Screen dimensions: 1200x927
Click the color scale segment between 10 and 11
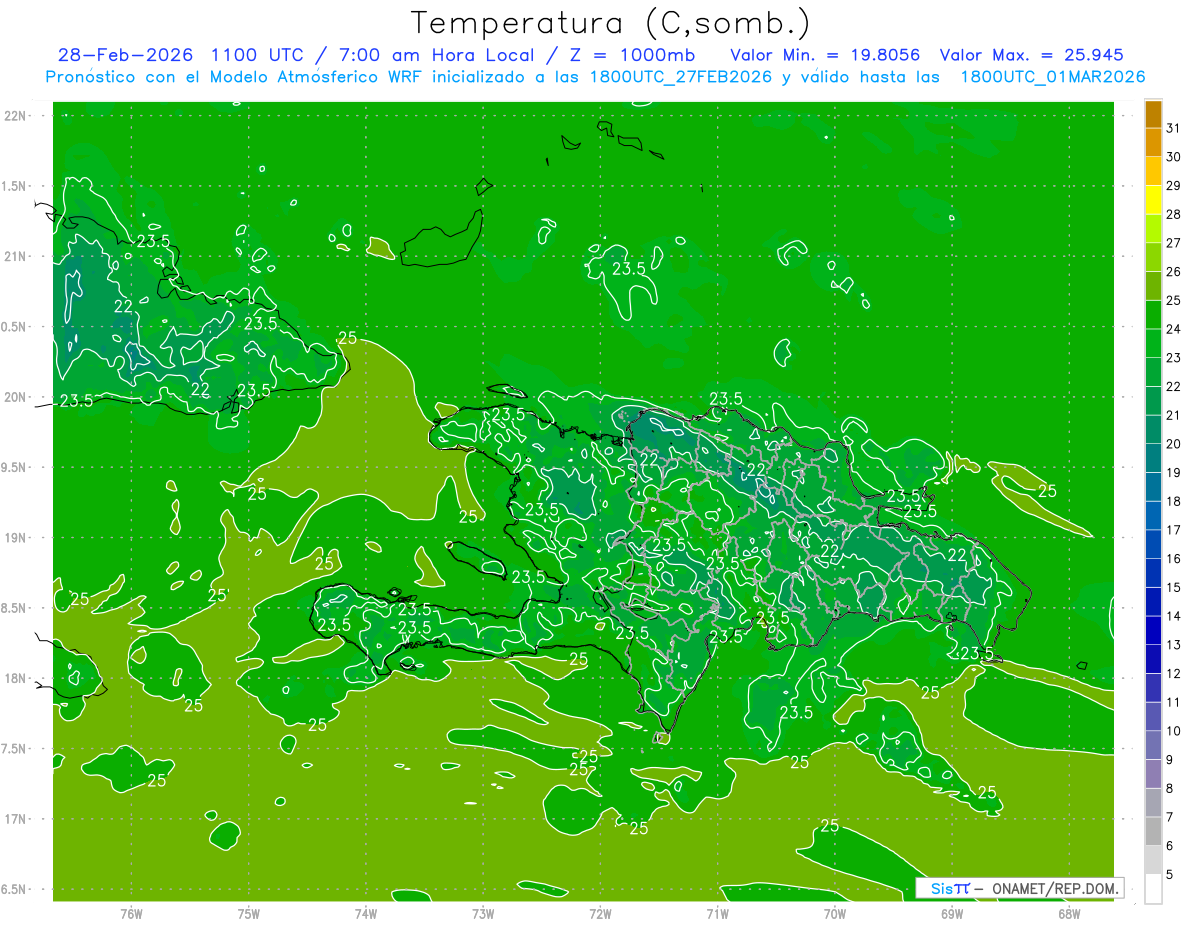pyautogui.click(x=1153, y=716)
